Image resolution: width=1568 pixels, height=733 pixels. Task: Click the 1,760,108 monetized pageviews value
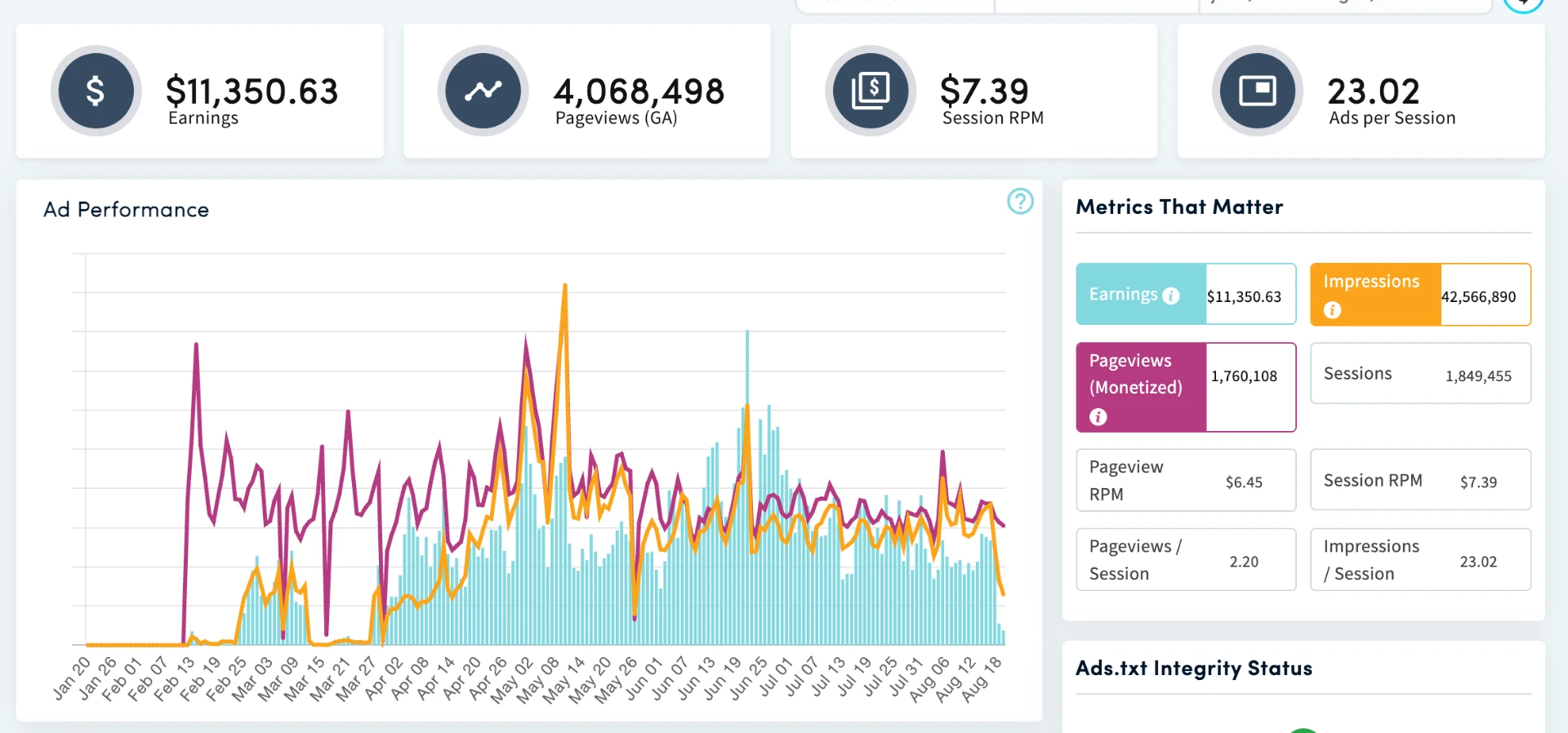click(x=1244, y=376)
